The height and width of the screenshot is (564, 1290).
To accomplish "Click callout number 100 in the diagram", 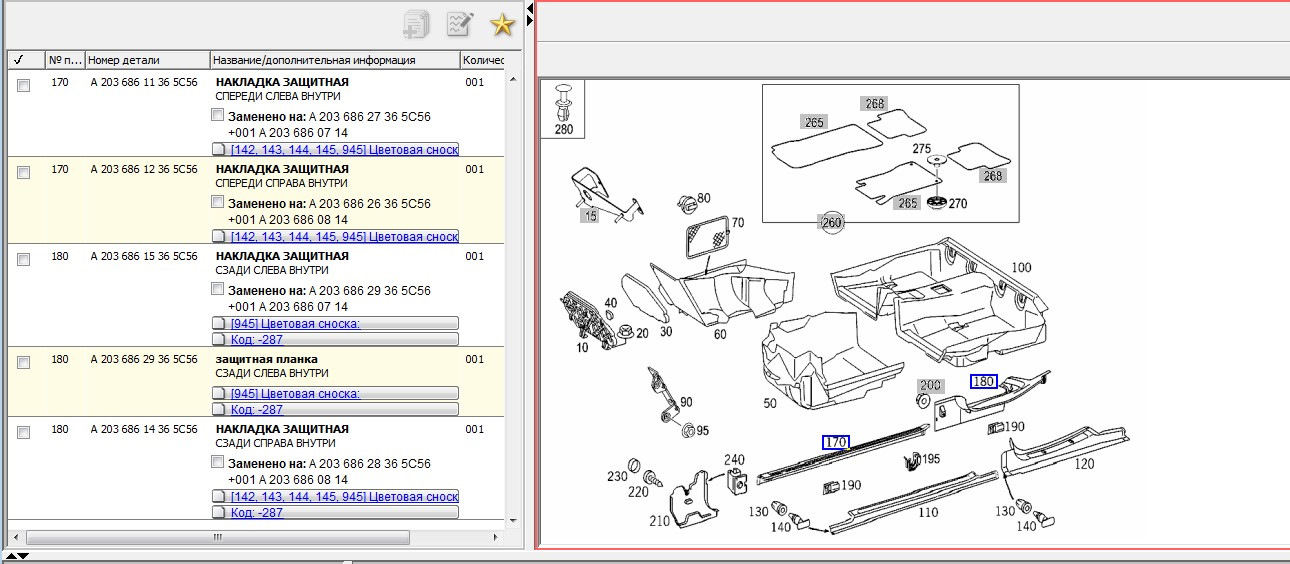I will (x=1021, y=267).
